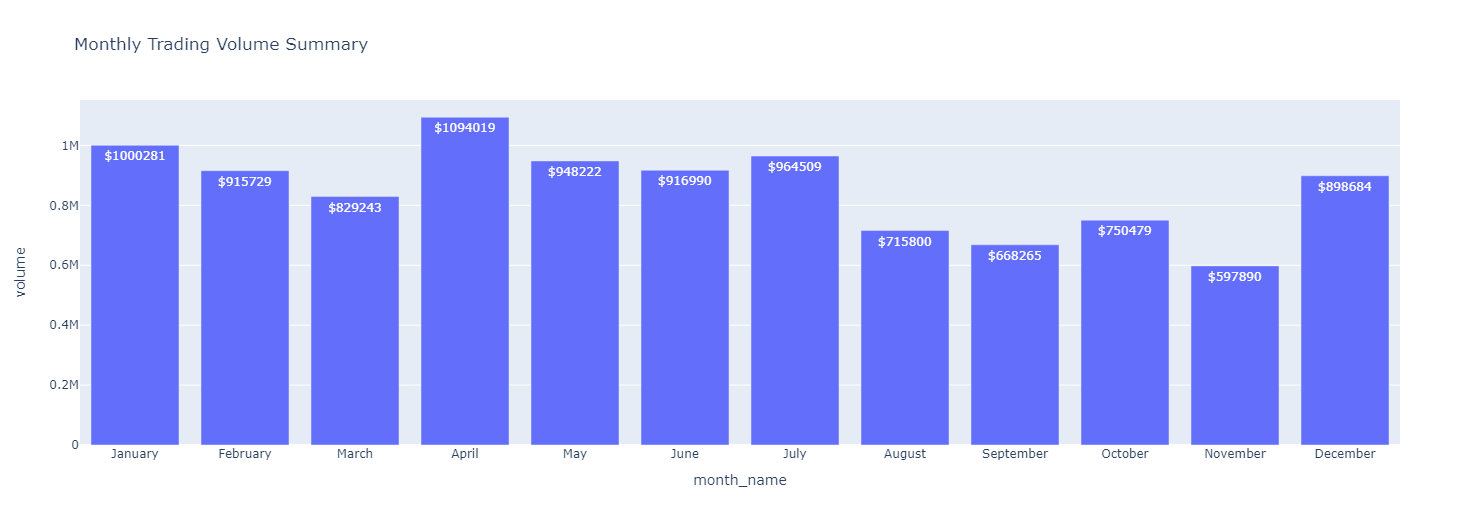Click the 'September' x-axis tick label

click(x=1015, y=454)
